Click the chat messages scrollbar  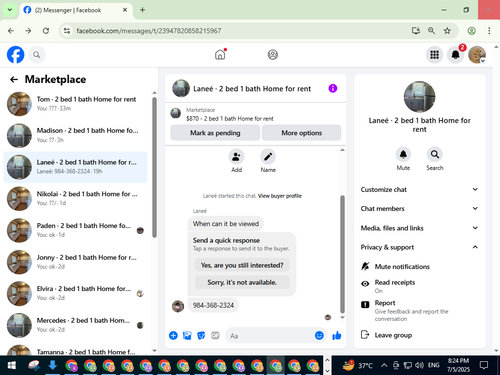pyautogui.click(x=342, y=254)
